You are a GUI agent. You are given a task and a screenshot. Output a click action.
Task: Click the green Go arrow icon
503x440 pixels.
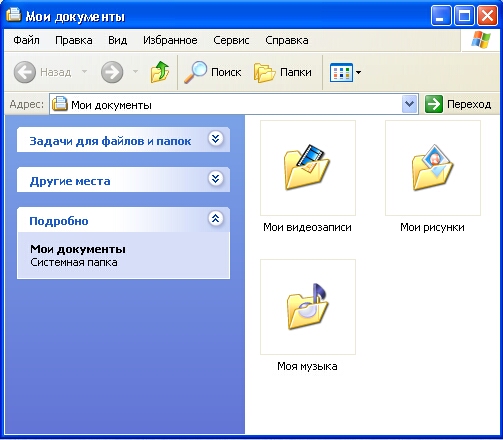click(434, 104)
